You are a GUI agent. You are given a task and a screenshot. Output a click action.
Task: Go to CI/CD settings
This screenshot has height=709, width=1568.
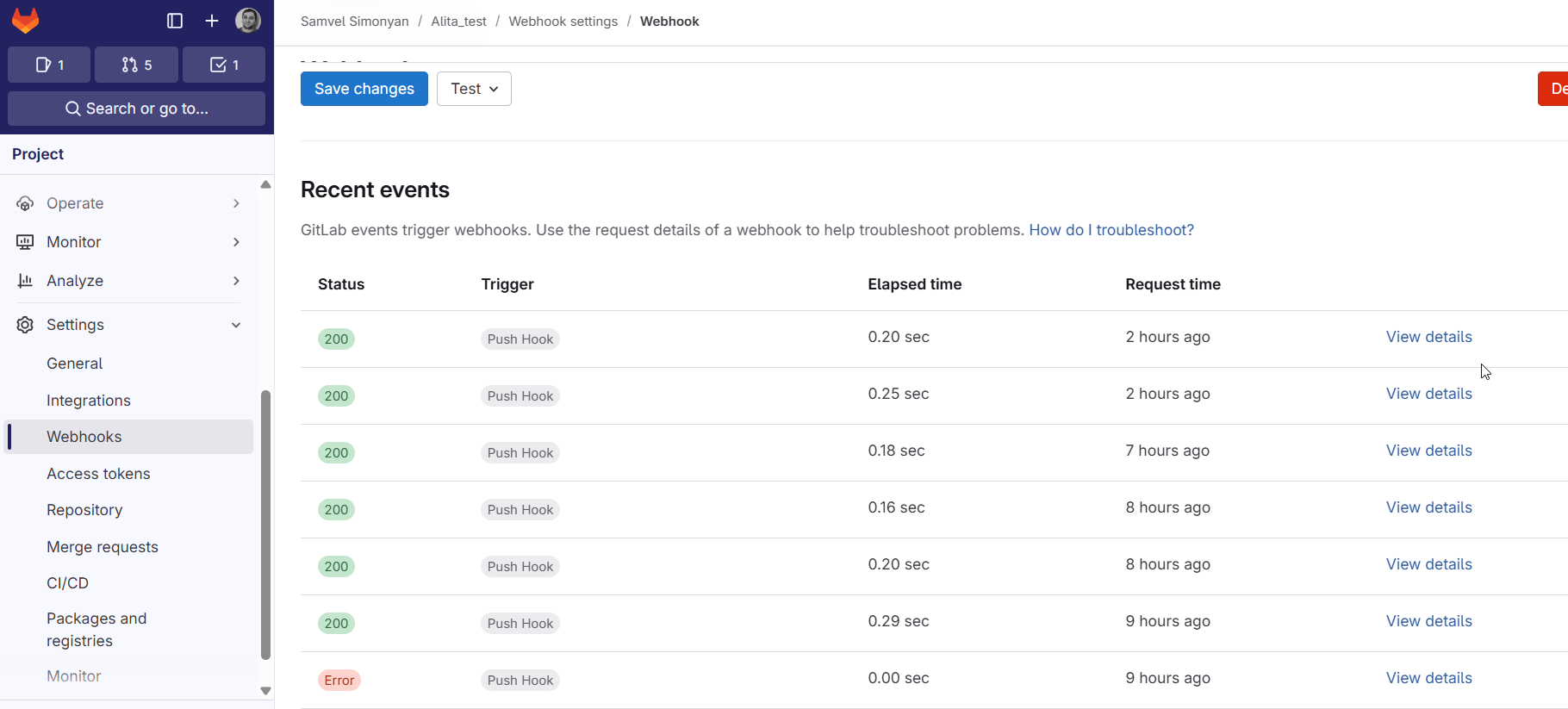tap(67, 583)
